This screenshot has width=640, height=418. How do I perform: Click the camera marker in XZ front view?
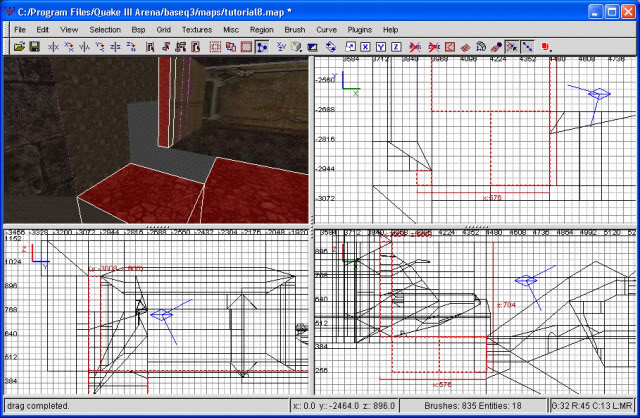pos(526,281)
